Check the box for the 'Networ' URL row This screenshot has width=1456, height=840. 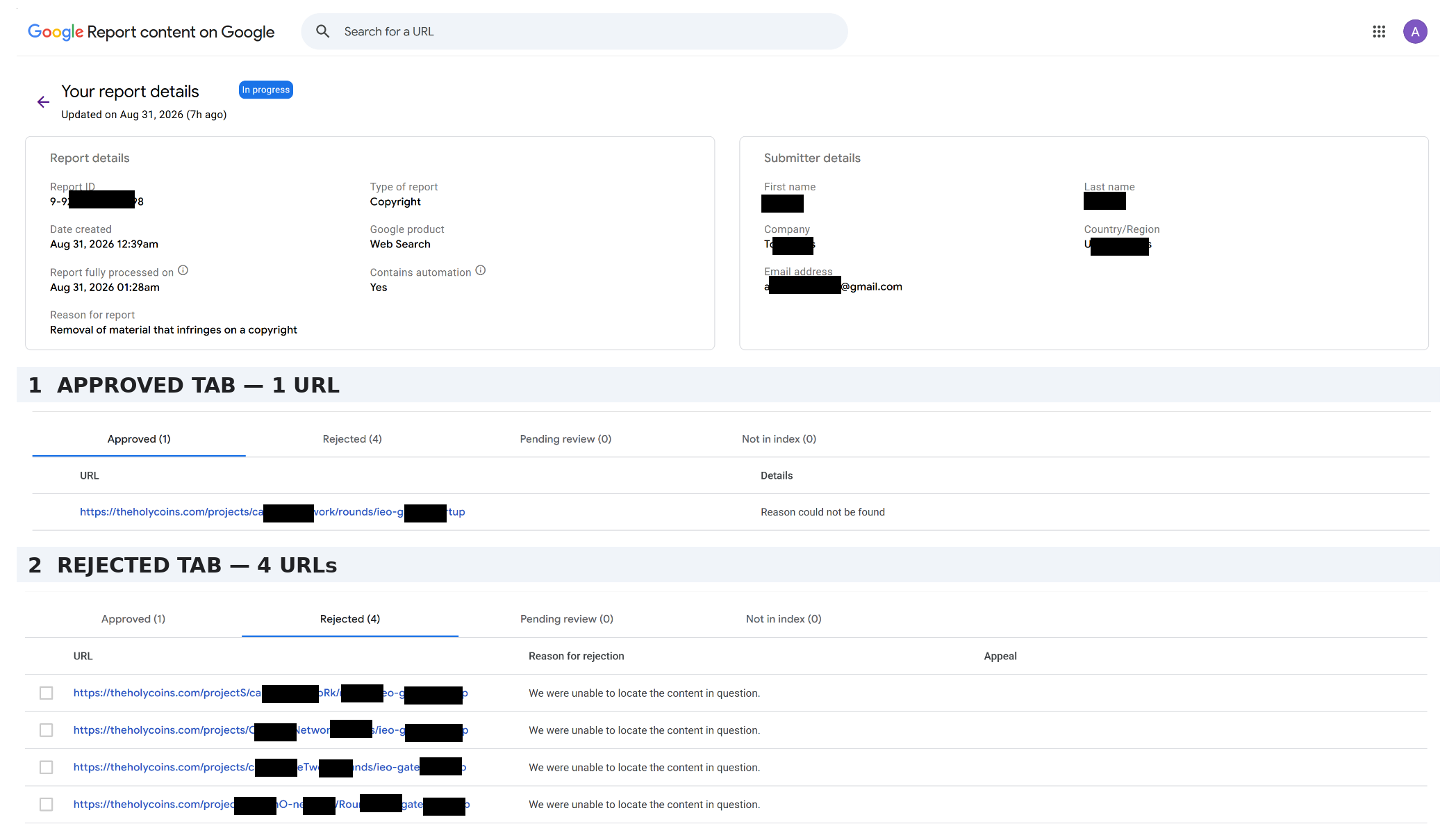(47, 730)
